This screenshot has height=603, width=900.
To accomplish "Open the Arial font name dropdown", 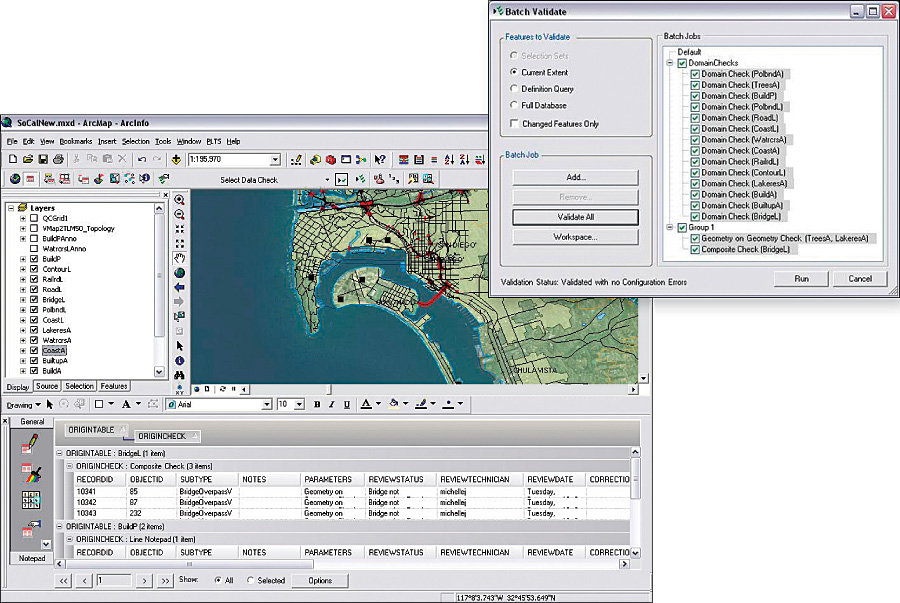I will pos(266,405).
